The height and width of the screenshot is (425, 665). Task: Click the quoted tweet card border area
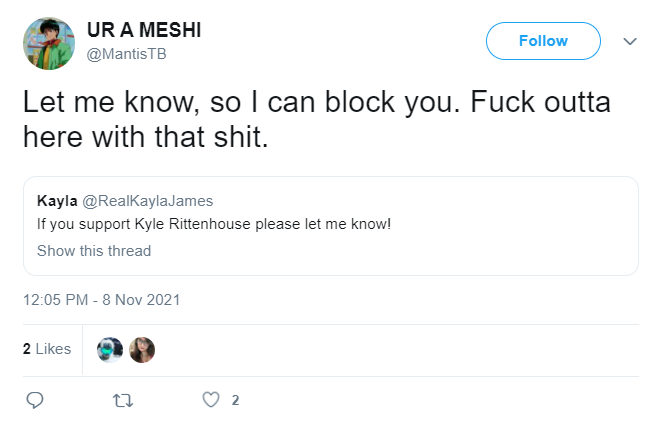pos(331,226)
